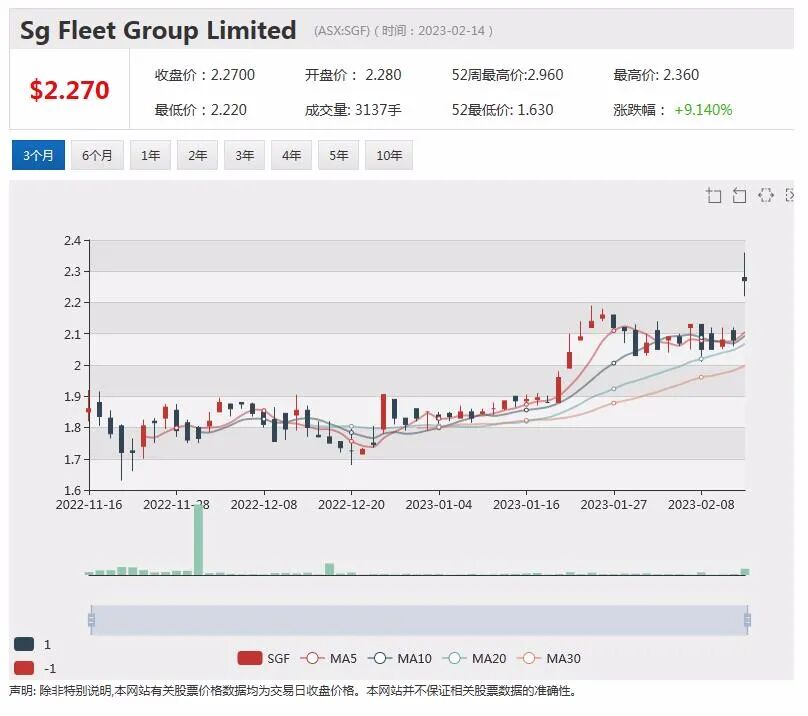This screenshot has width=808, height=716.
Task: Click 收盘价 2.2700 value
Action: click(x=233, y=75)
